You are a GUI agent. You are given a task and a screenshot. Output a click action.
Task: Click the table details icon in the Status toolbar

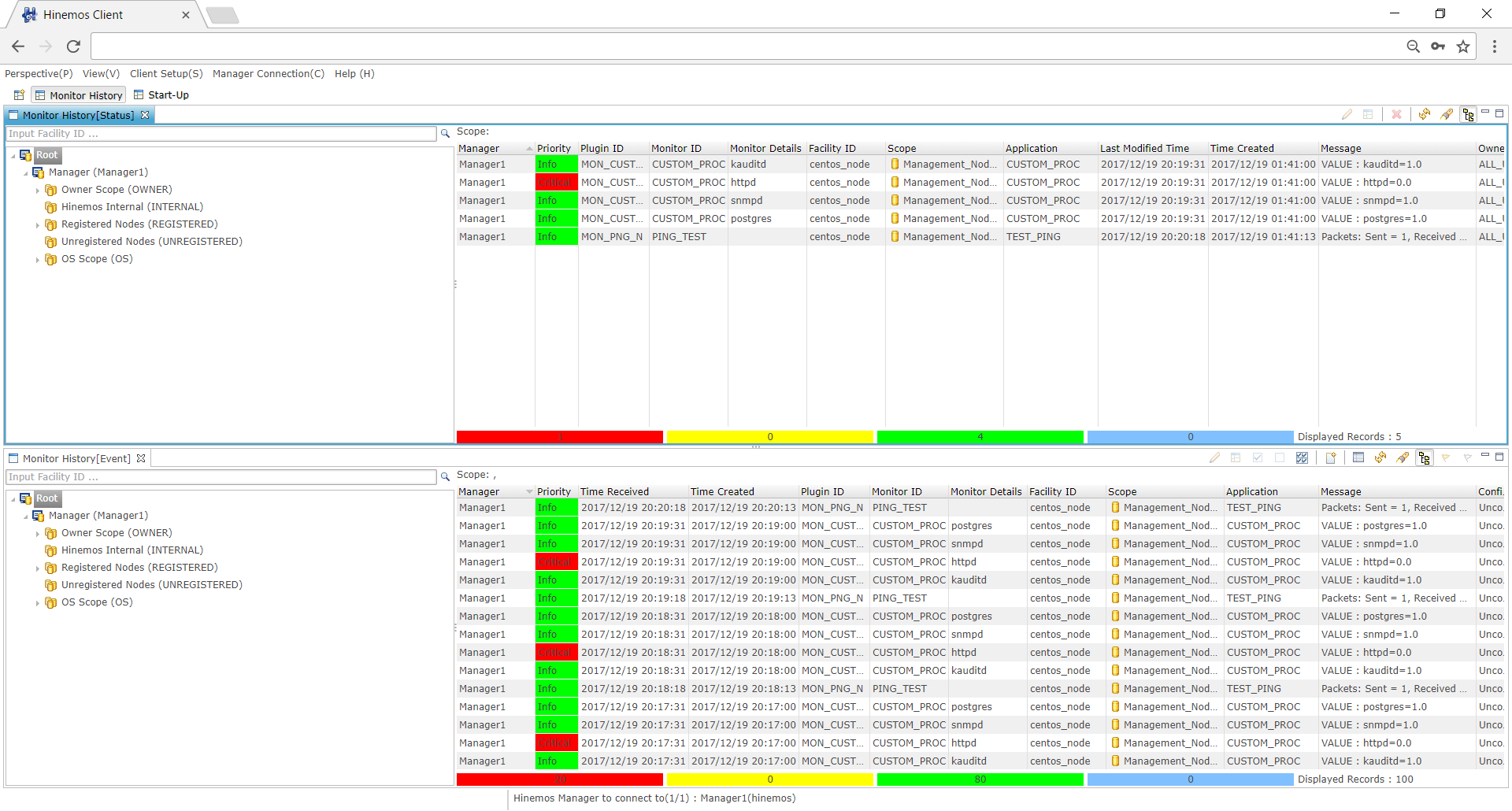pos(1368,114)
